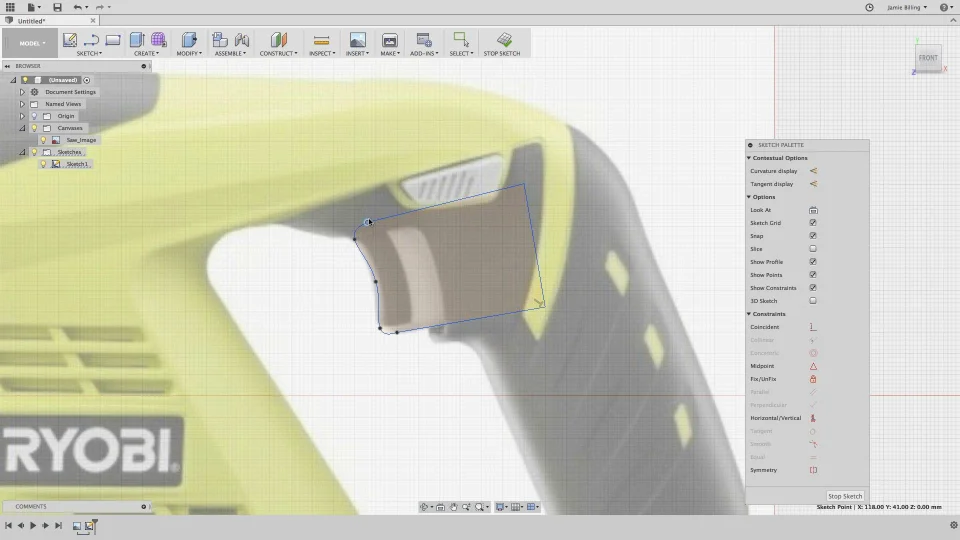Image resolution: width=960 pixels, height=540 pixels.
Task: Collapse the Constraints section in Sketch Palette
Action: pyautogui.click(x=749, y=314)
